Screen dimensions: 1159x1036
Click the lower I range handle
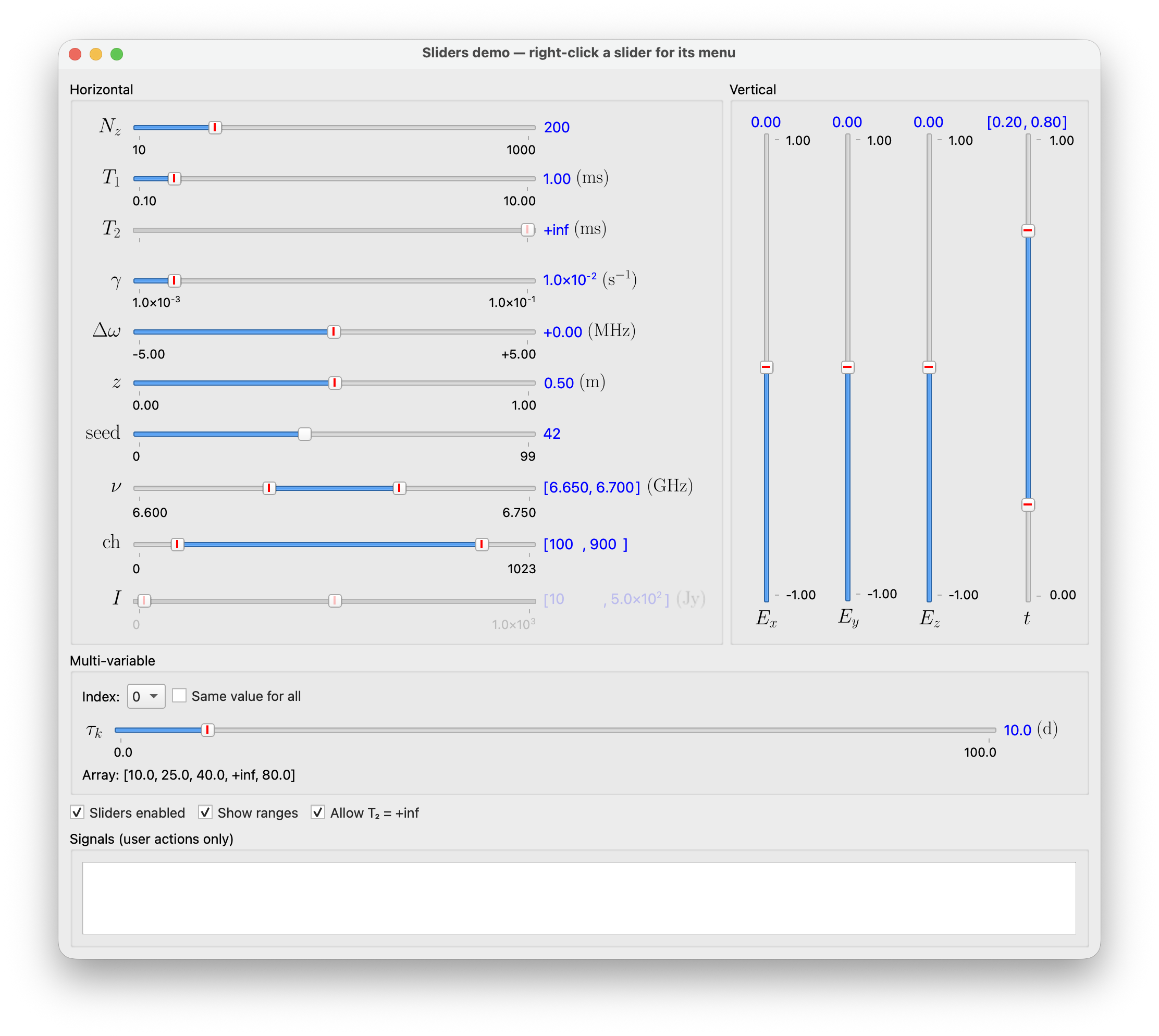tap(144, 601)
